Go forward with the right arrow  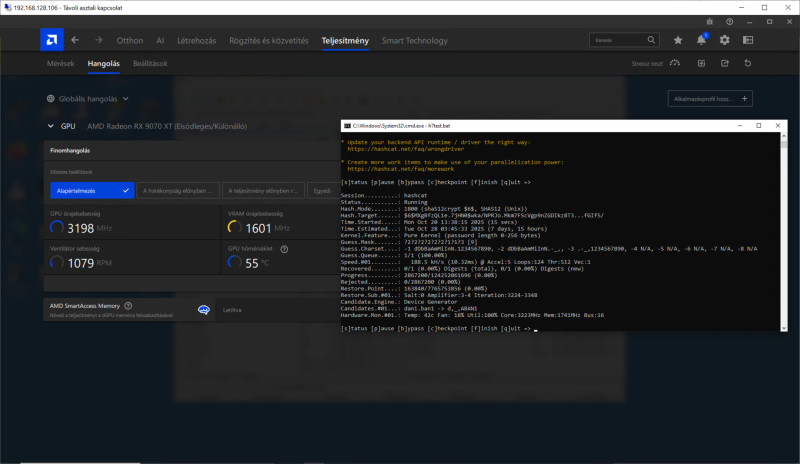pos(98,40)
